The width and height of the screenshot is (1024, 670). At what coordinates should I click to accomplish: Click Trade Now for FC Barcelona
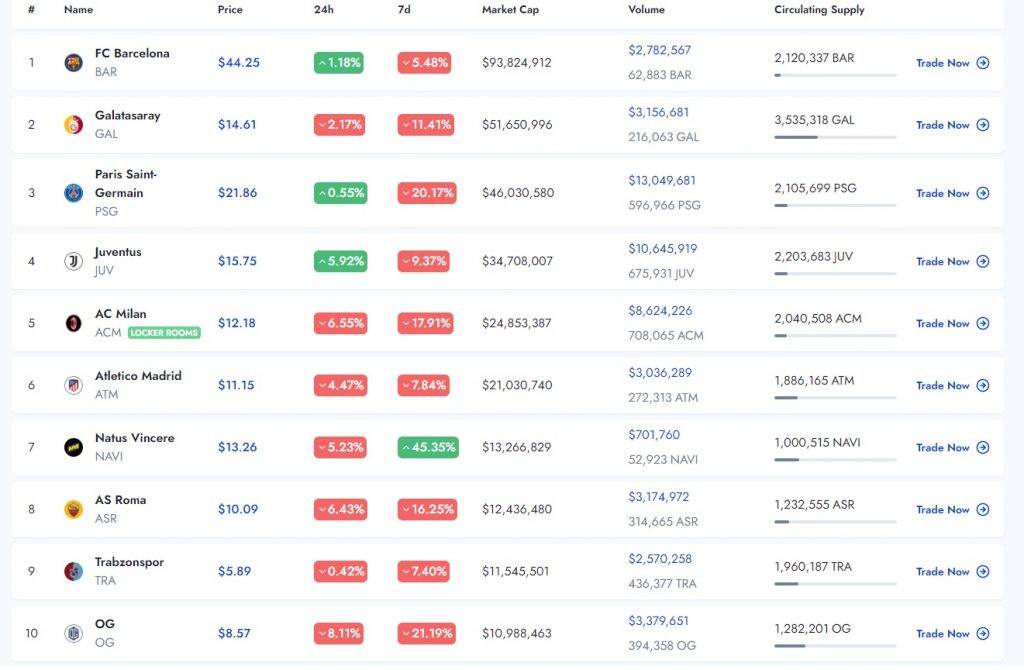(x=952, y=63)
